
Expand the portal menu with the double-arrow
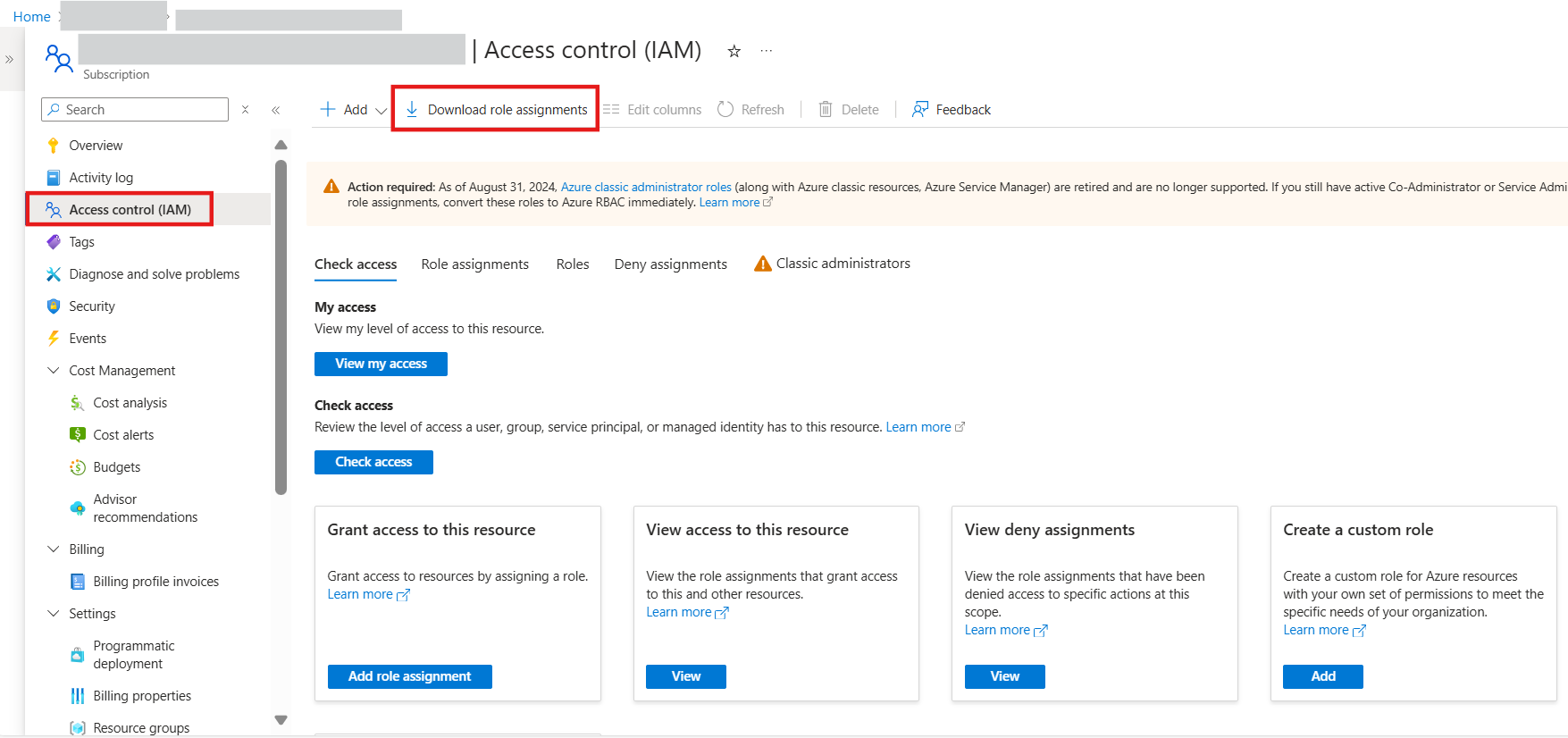[9, 60]
